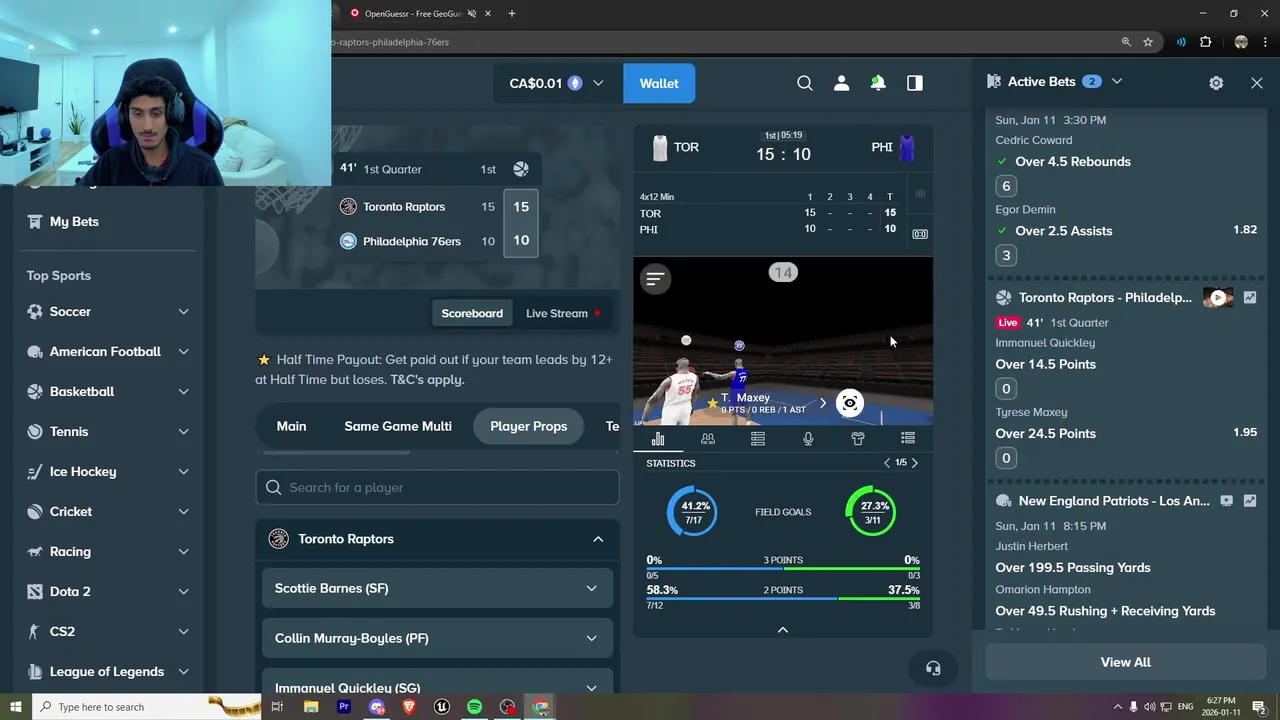Open File Explorer from the taskbar
The width and height of the screenshot is (1280, 720).
311,707
